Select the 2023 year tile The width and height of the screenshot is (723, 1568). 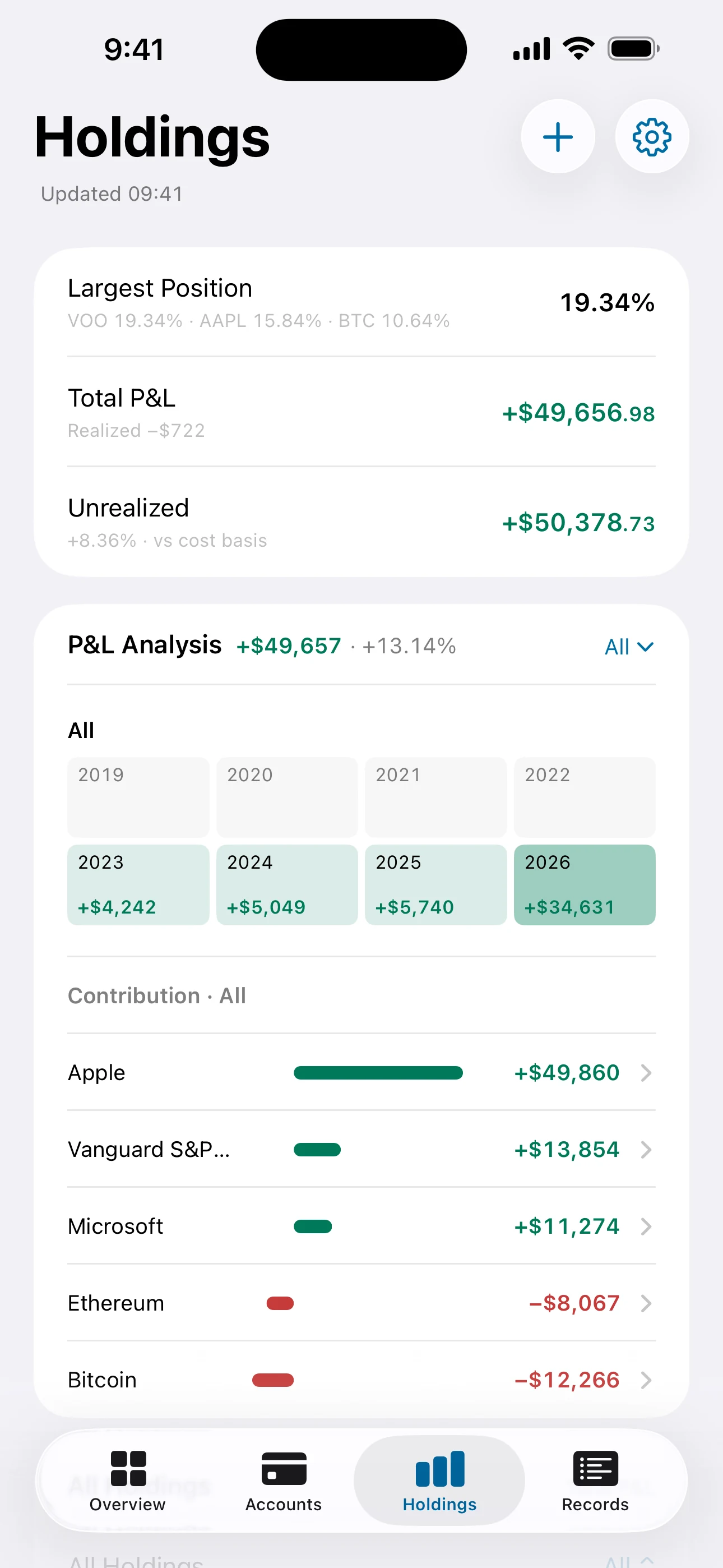pos(138,884)
